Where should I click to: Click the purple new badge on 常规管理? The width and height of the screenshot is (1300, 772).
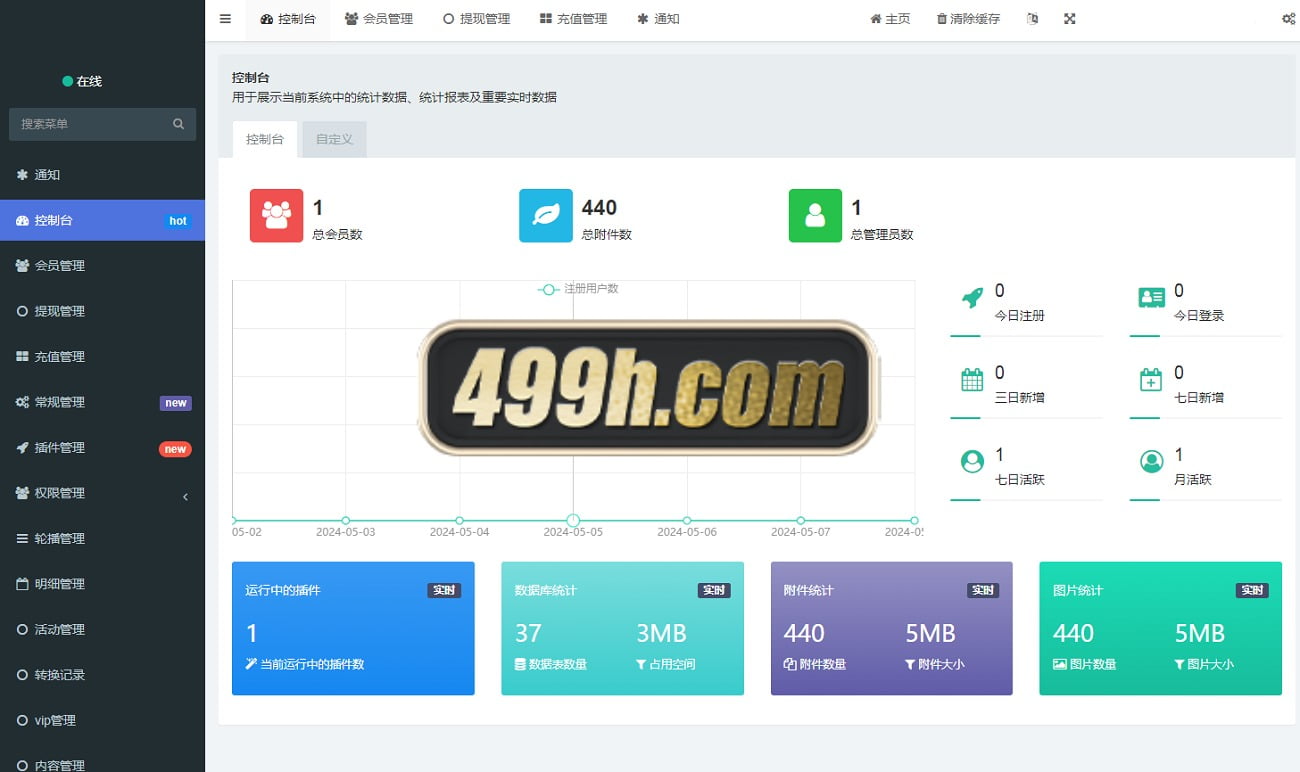click(x=175, y=403)
